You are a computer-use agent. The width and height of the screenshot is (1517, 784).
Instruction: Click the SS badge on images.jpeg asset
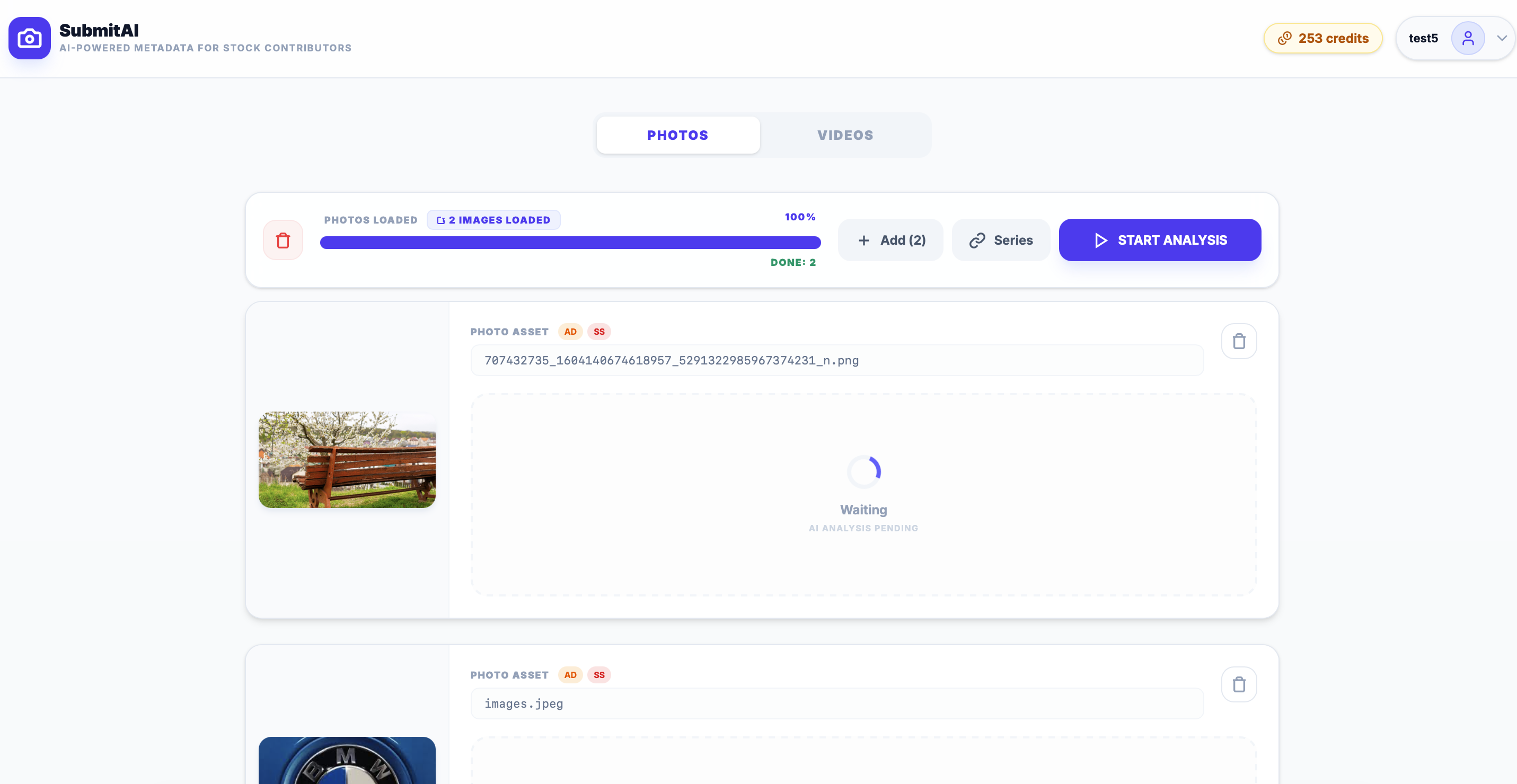point(599,675)
